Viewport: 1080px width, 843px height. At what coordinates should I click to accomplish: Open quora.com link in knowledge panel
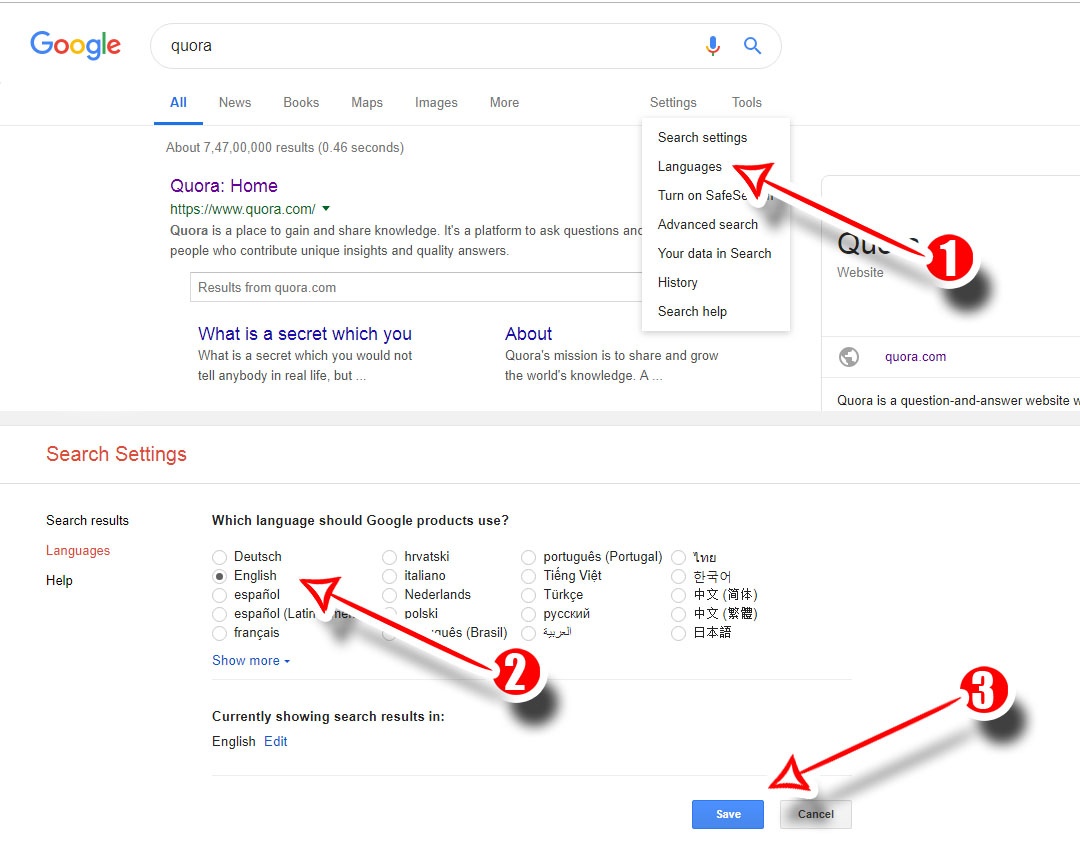(915, 357)
